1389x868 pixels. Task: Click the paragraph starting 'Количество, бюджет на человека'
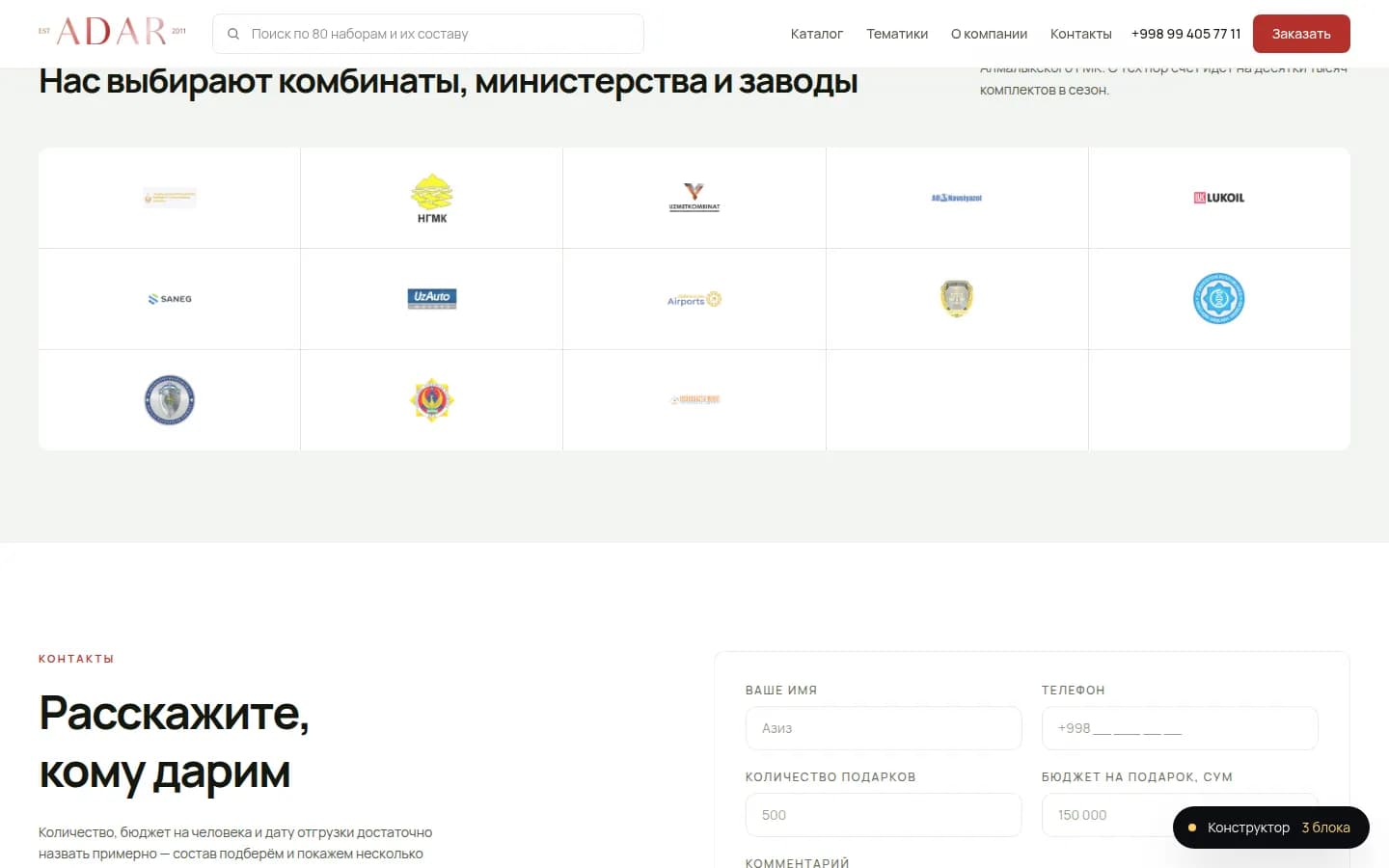[x=235, y=843]
